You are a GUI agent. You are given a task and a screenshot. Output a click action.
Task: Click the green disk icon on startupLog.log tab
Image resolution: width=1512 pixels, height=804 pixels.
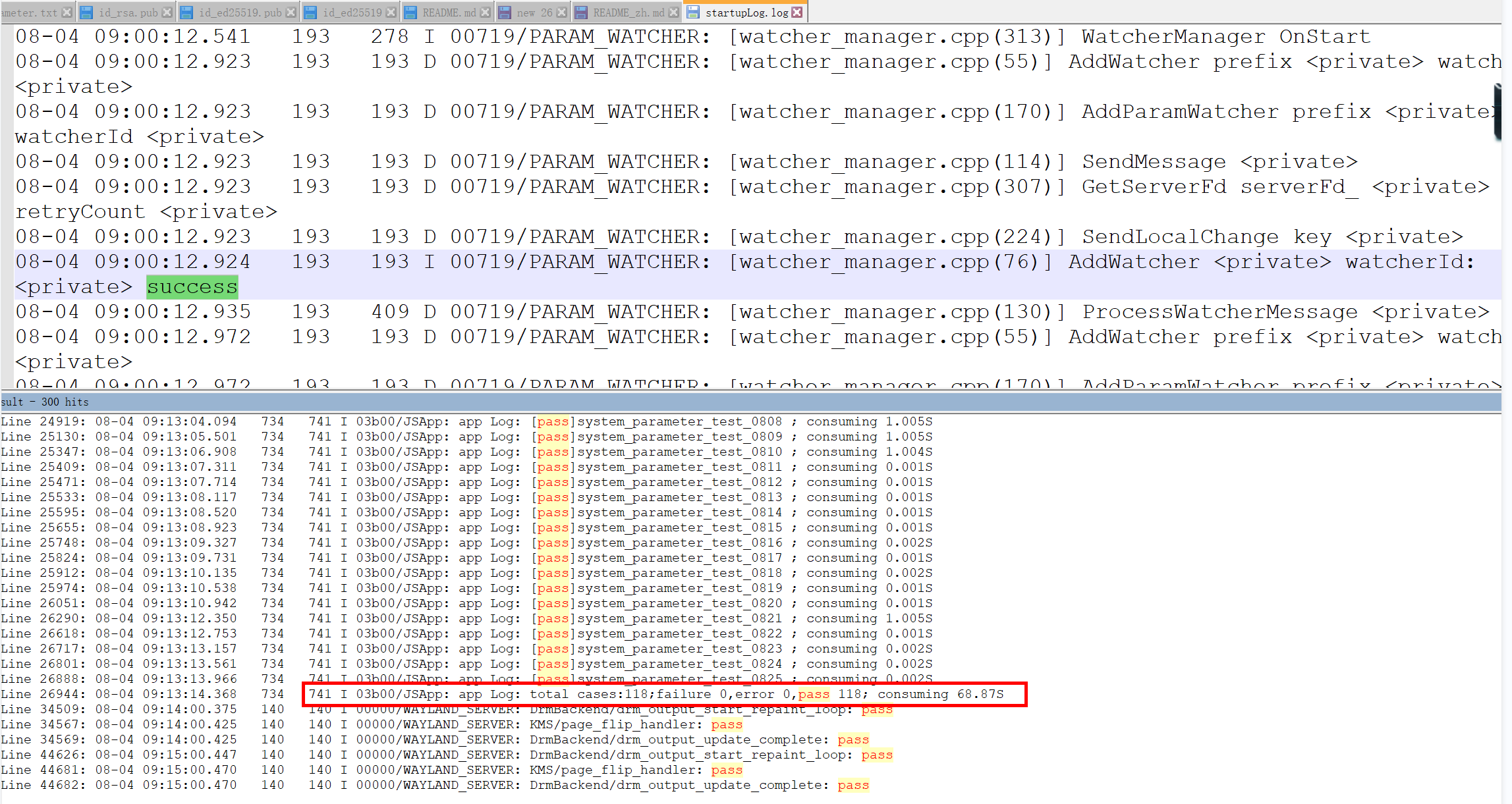coord(693,13)
